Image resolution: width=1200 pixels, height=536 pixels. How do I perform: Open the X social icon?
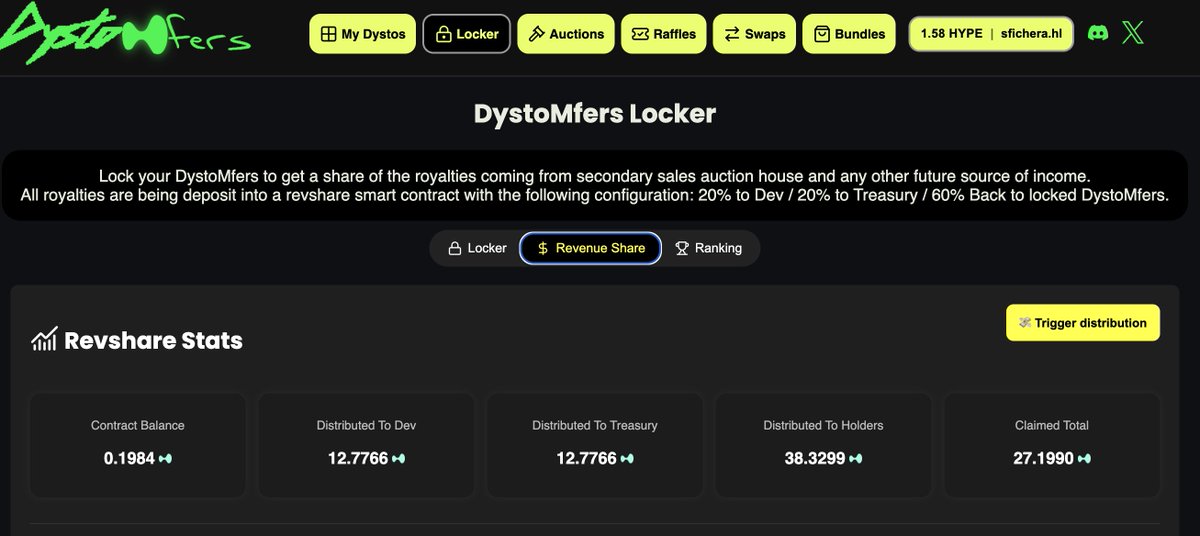[x=1133, y=33]
